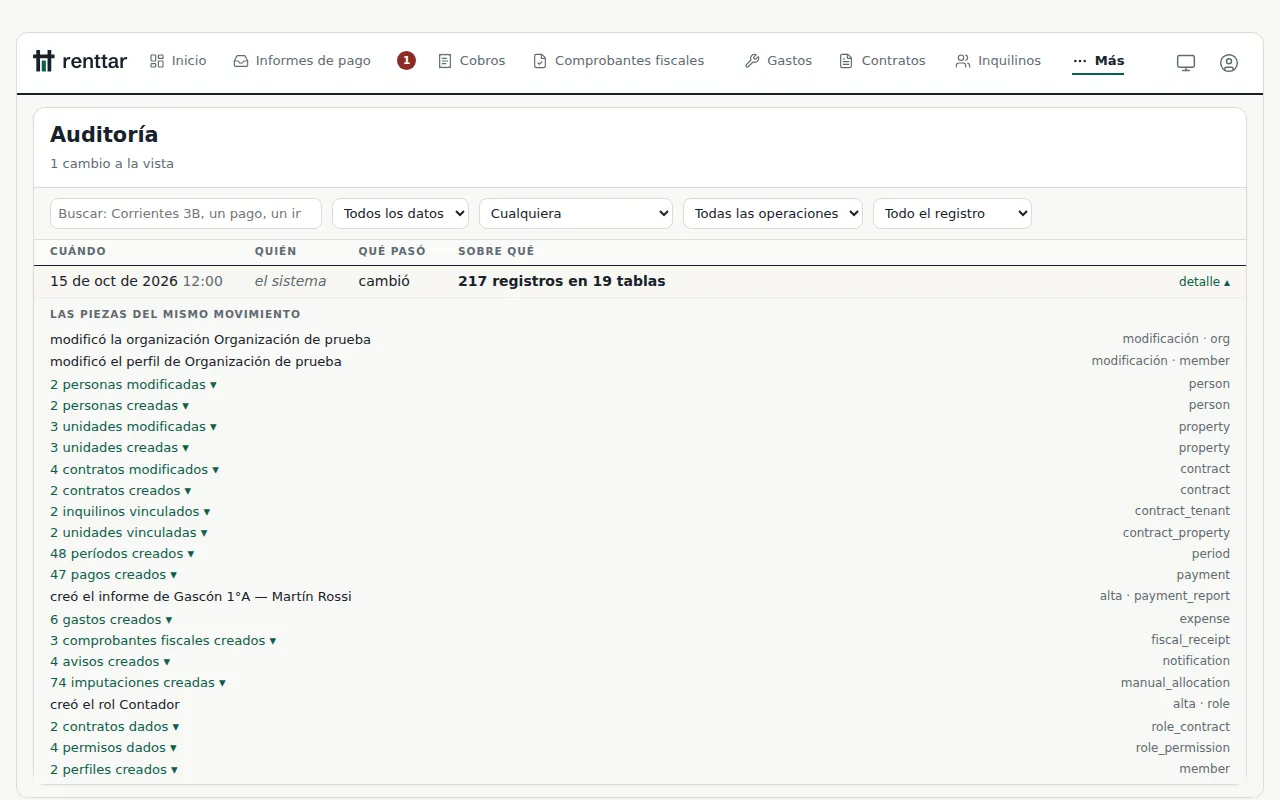This screenshot has width=1280, height=800.
Task: Open the Todos los datos dropdown
Action: point(401,213)
